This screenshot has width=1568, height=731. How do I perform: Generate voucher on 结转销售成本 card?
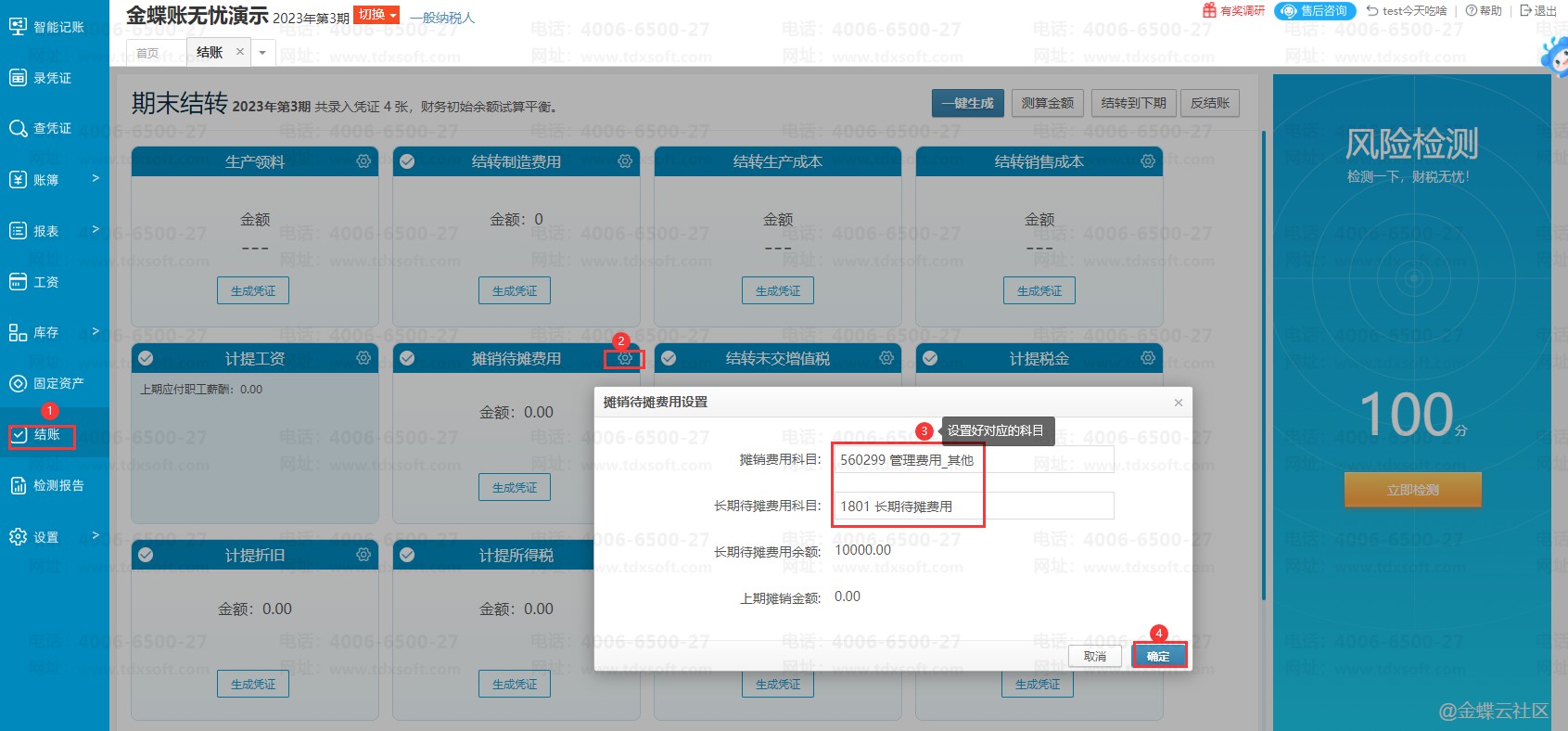1039,290
